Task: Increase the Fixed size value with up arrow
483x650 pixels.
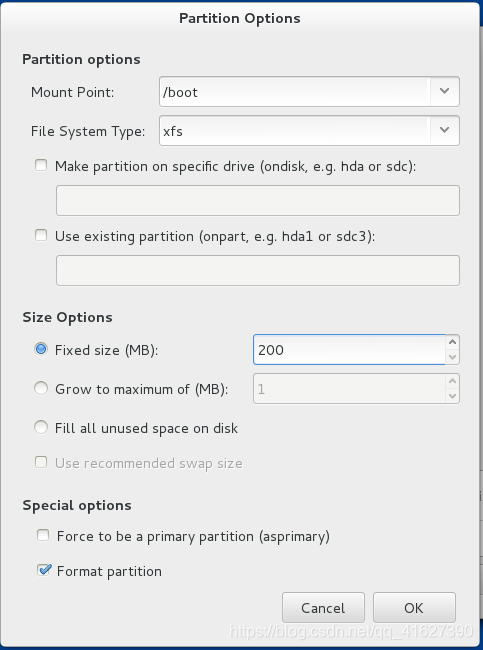Action: click(x=452, y=342)
